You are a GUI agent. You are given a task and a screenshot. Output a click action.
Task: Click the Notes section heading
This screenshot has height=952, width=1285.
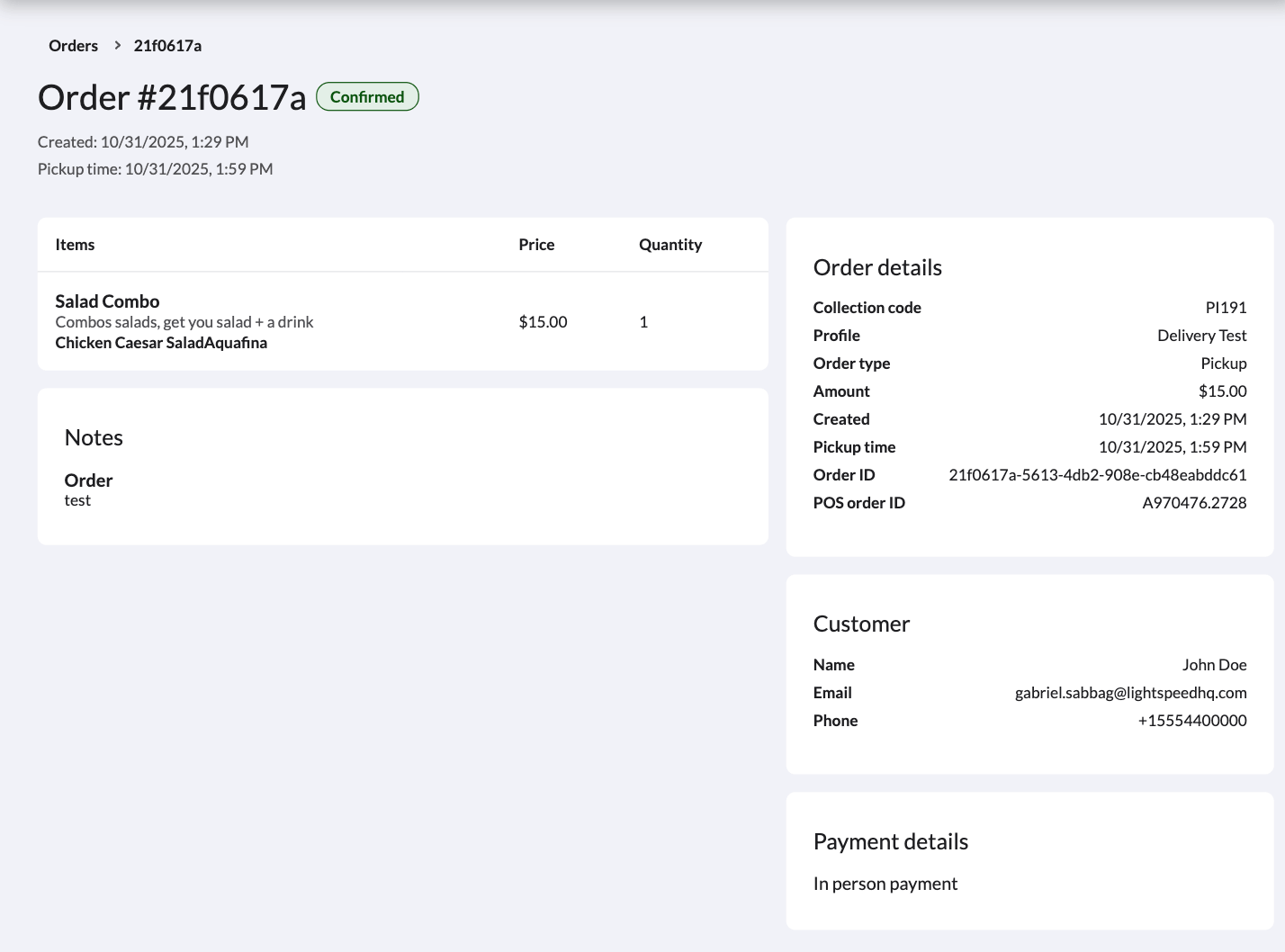tap(93, 438)
